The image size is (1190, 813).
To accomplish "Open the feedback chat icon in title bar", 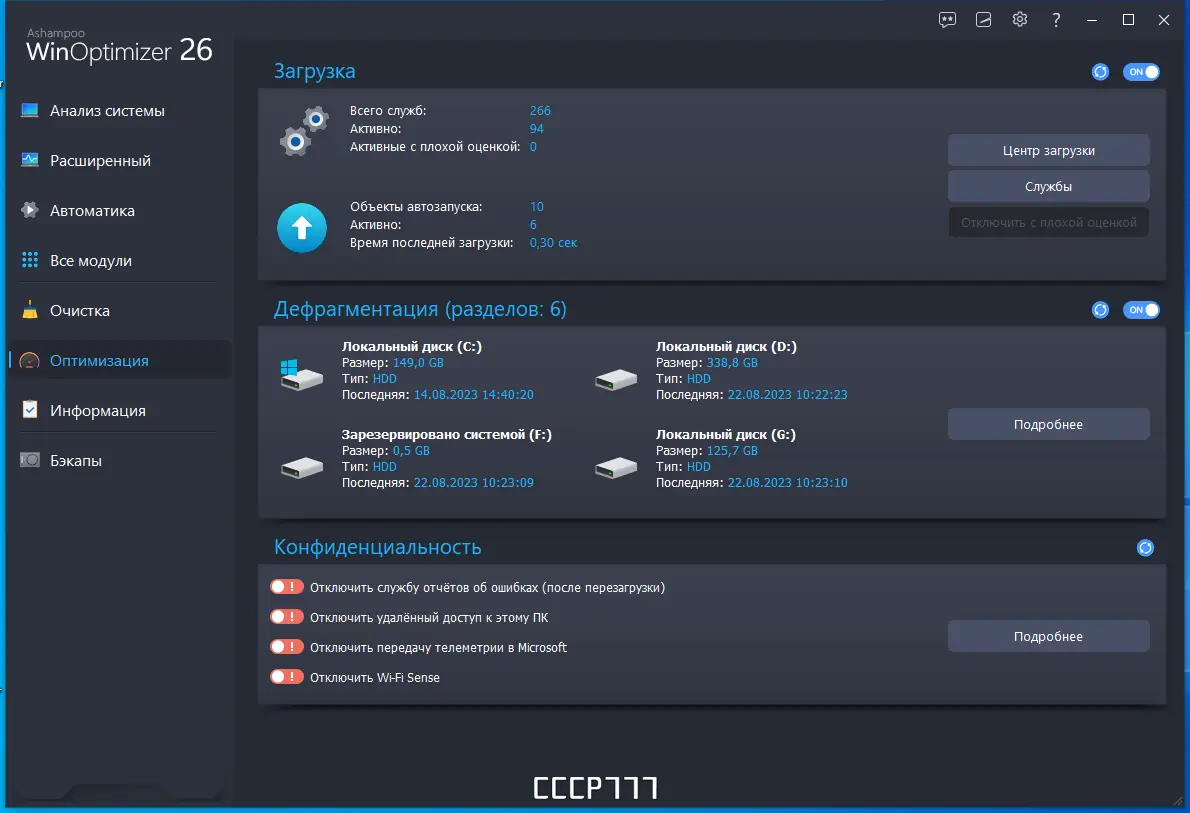I will pos(947,20).
